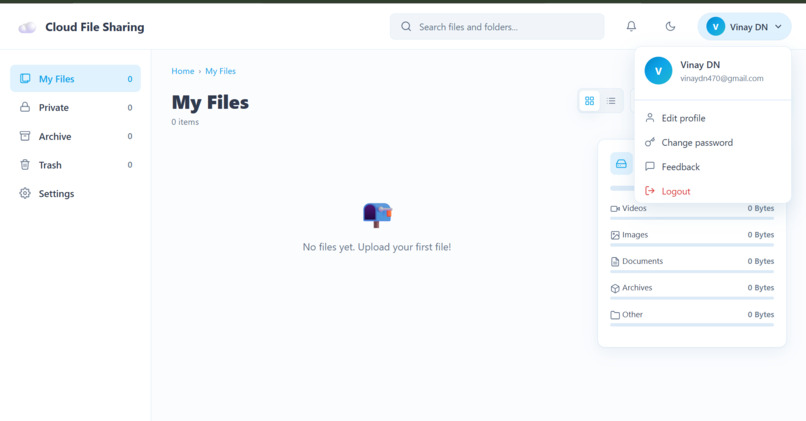Open the notifications bell

(x=631, y=26)
